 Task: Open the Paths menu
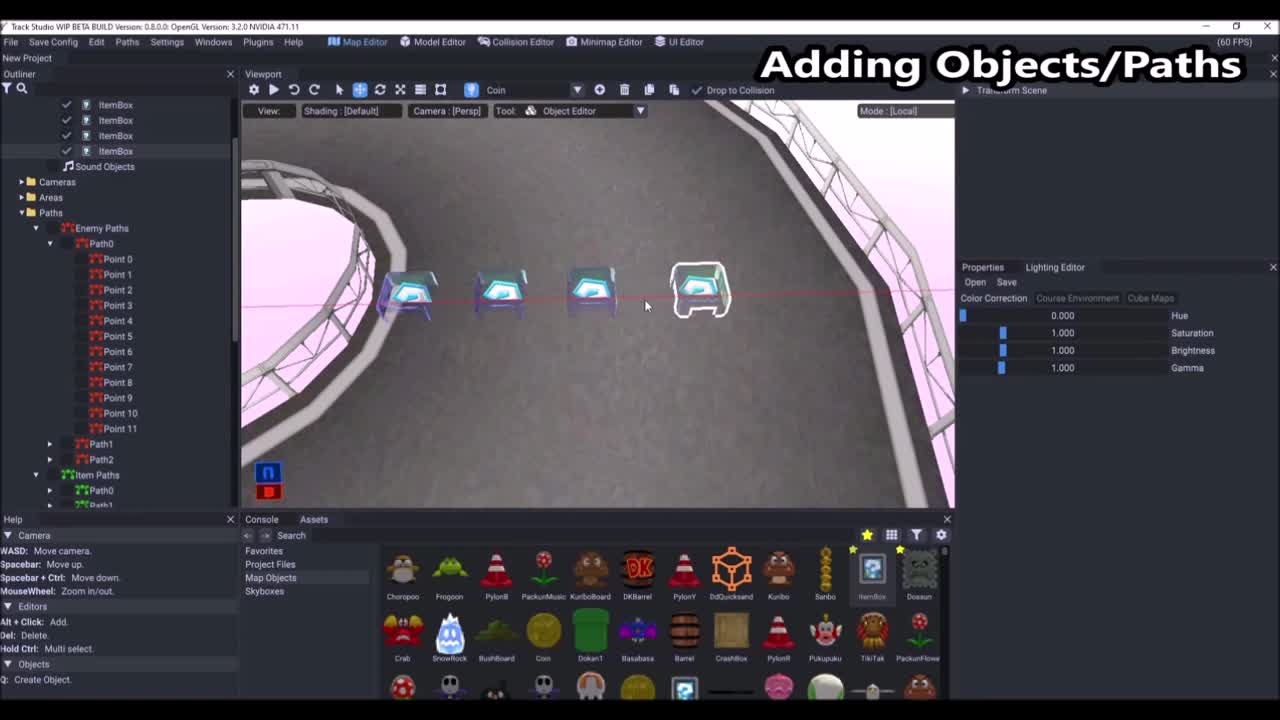tap(127, 42)
